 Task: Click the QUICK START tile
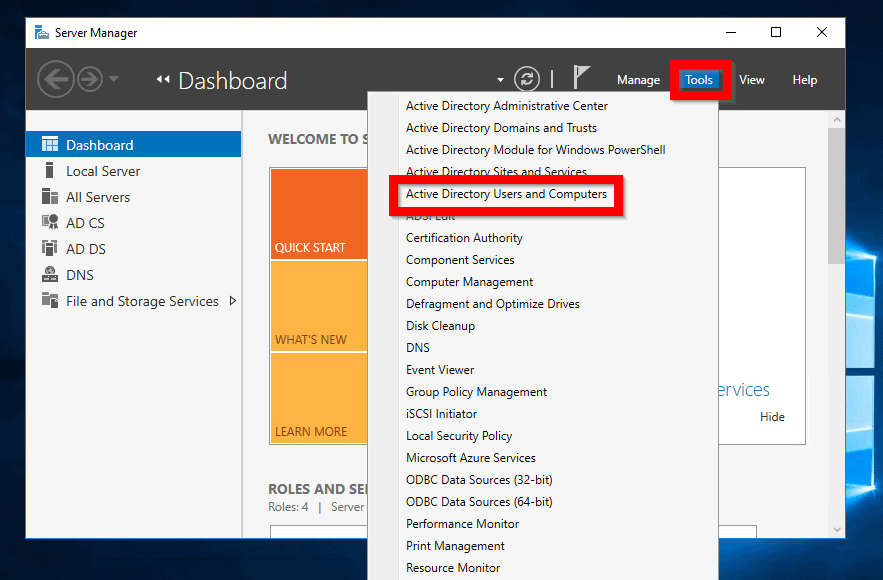coord(319,214)
